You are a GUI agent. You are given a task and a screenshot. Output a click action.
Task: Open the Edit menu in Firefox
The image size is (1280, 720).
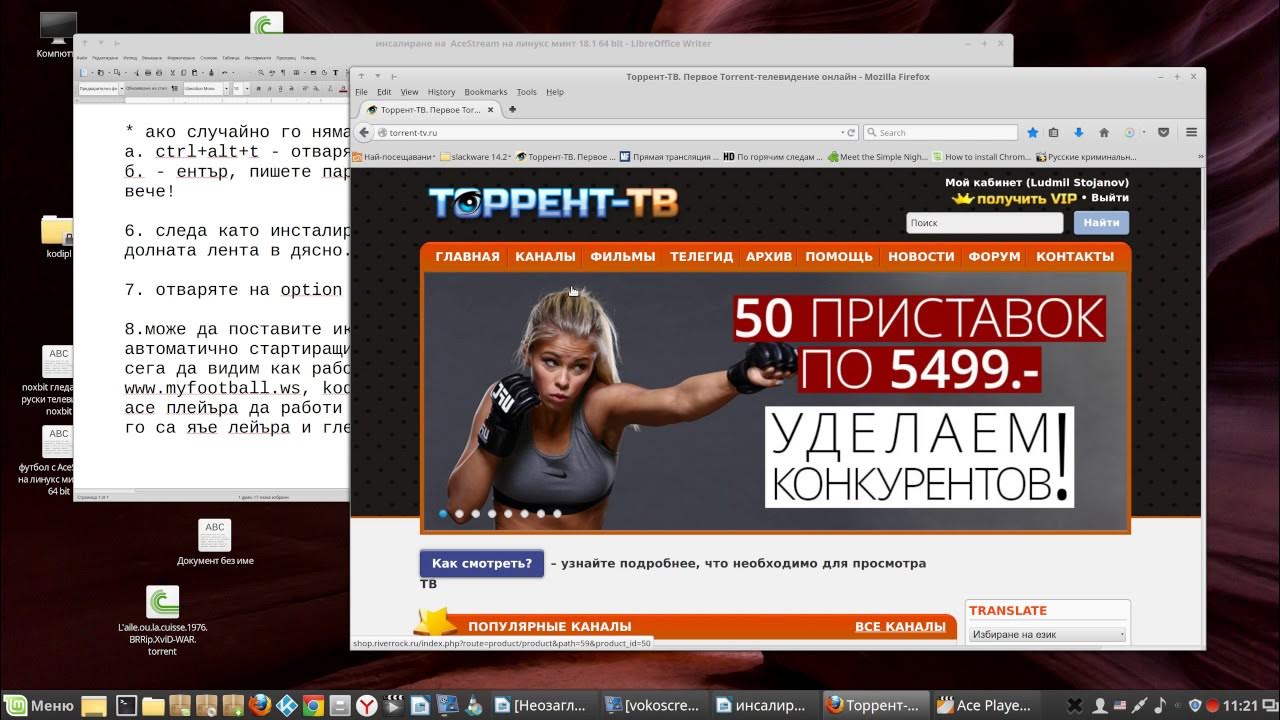(384, 92)
